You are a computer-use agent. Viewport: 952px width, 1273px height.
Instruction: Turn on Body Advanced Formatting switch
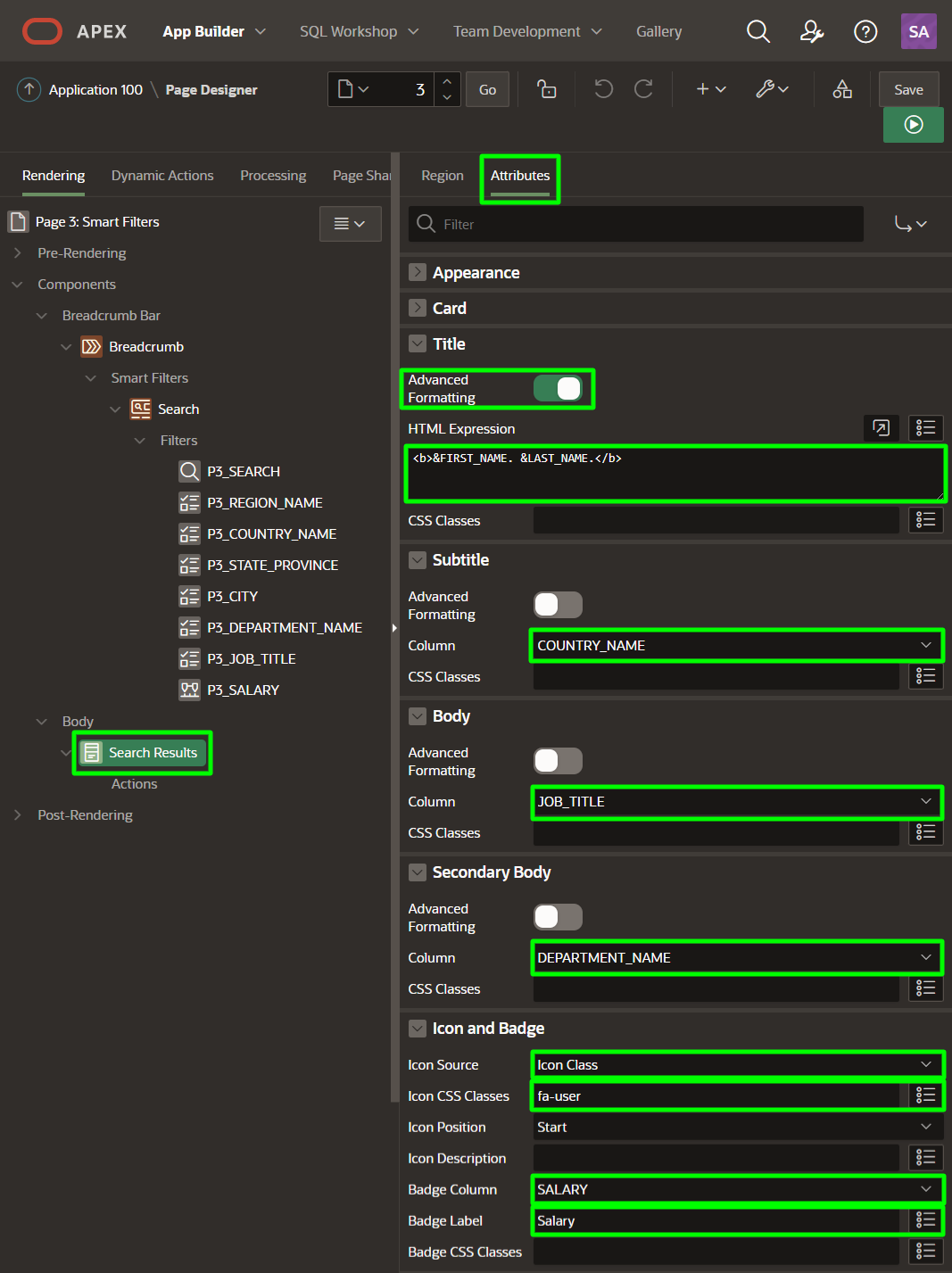pos(558,761)
